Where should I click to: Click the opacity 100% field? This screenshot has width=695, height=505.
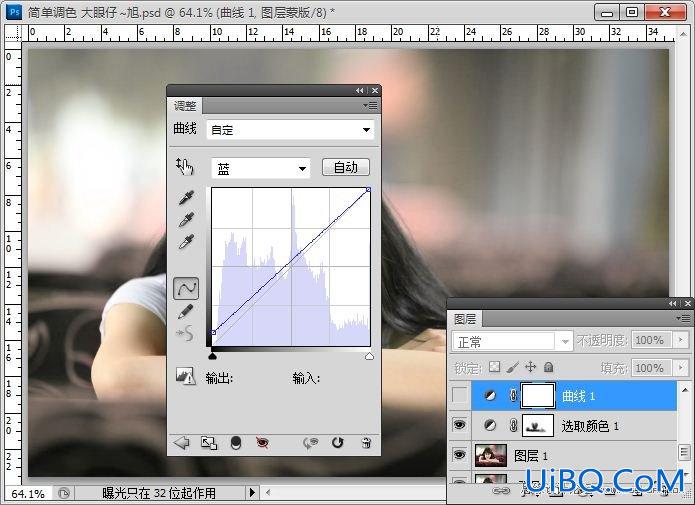coord(650,340)
